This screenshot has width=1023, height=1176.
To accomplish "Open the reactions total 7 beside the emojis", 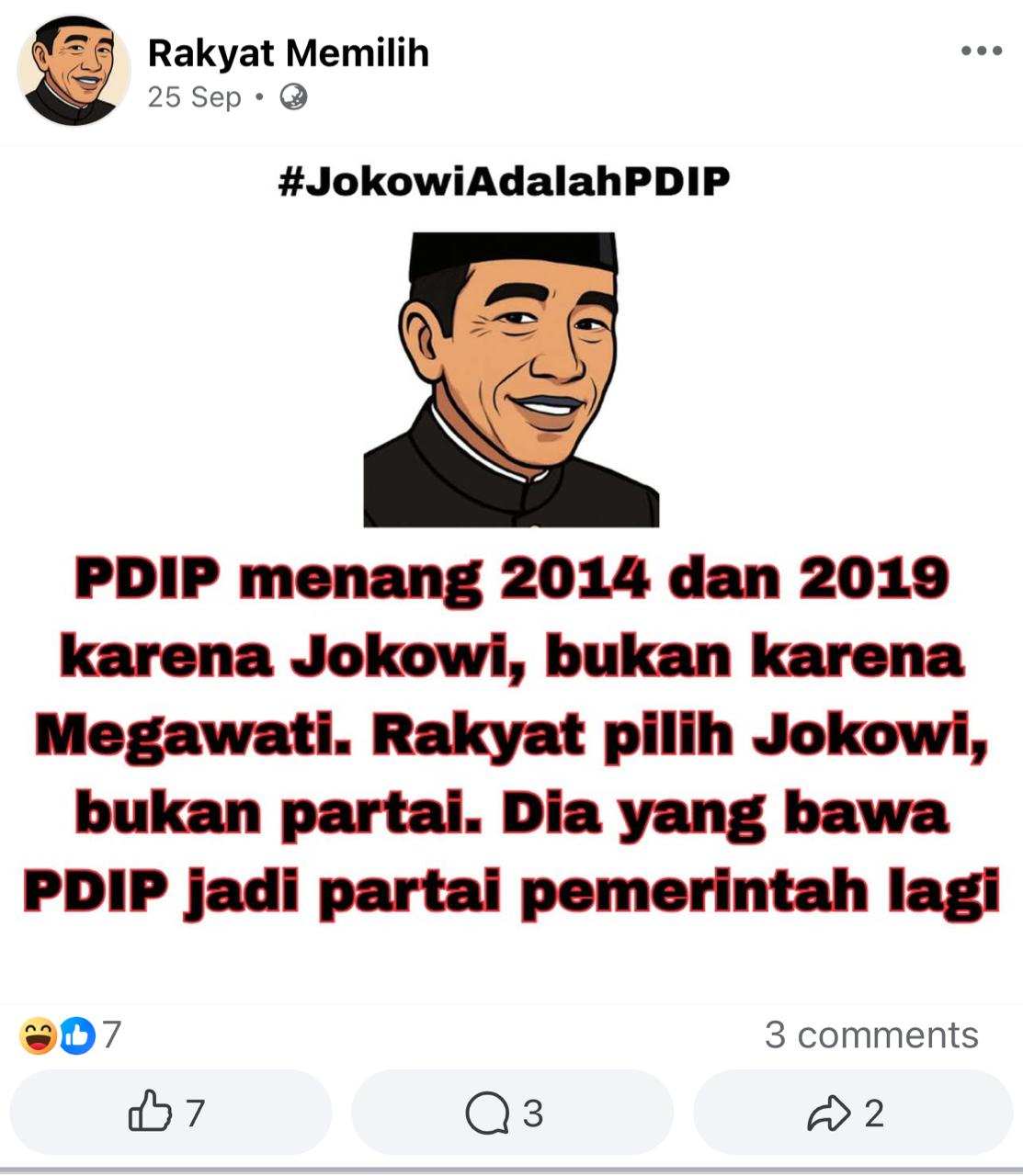I will [x=111, y=1035].
